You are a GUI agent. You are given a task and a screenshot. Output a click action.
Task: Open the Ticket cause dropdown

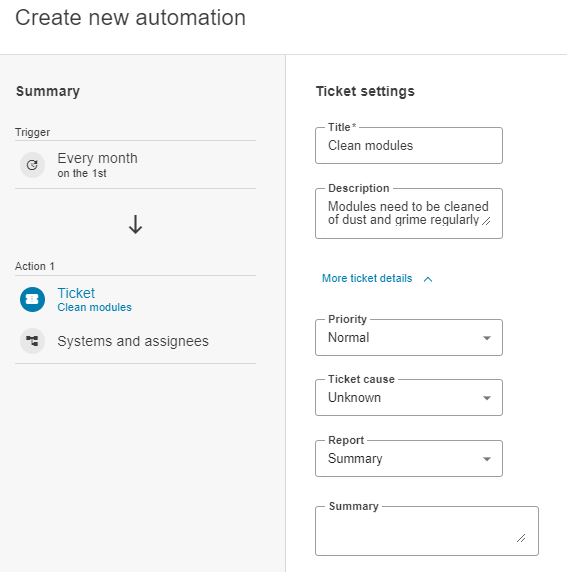click(x=409, y=398)
